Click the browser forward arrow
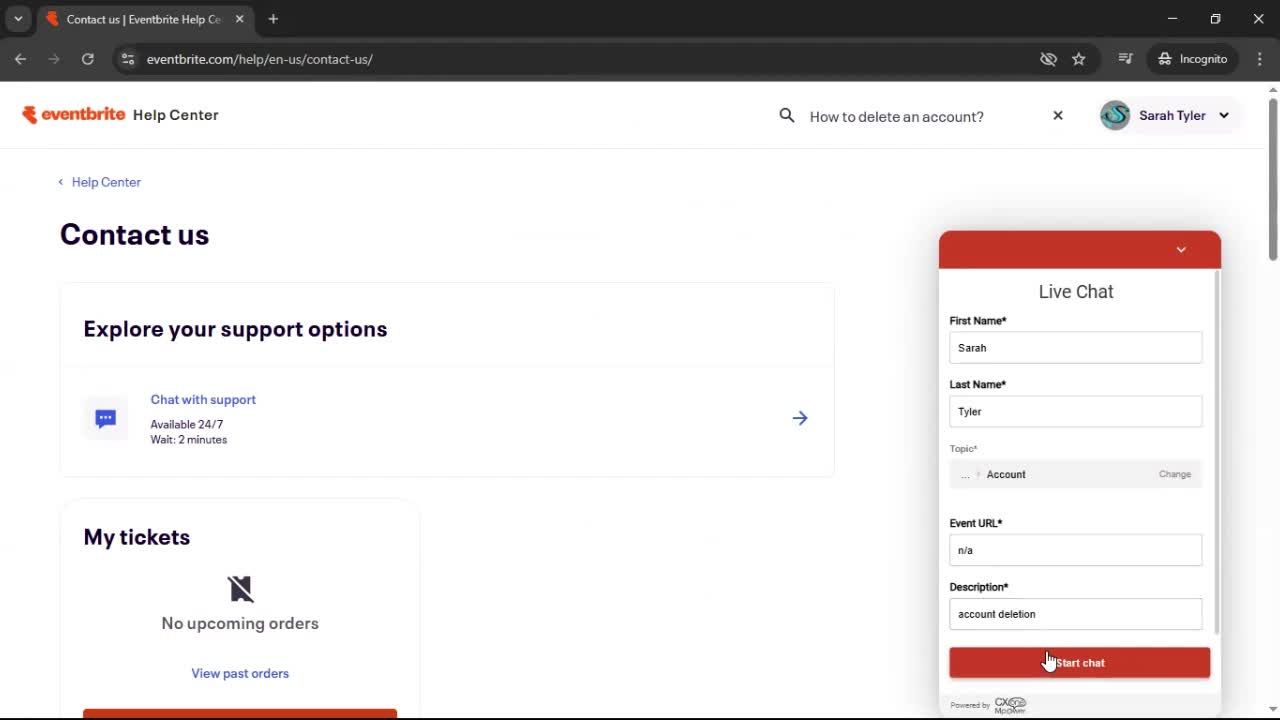This screenshot has height=720, width=1280. pyautogui.click(x=54, y=59)
